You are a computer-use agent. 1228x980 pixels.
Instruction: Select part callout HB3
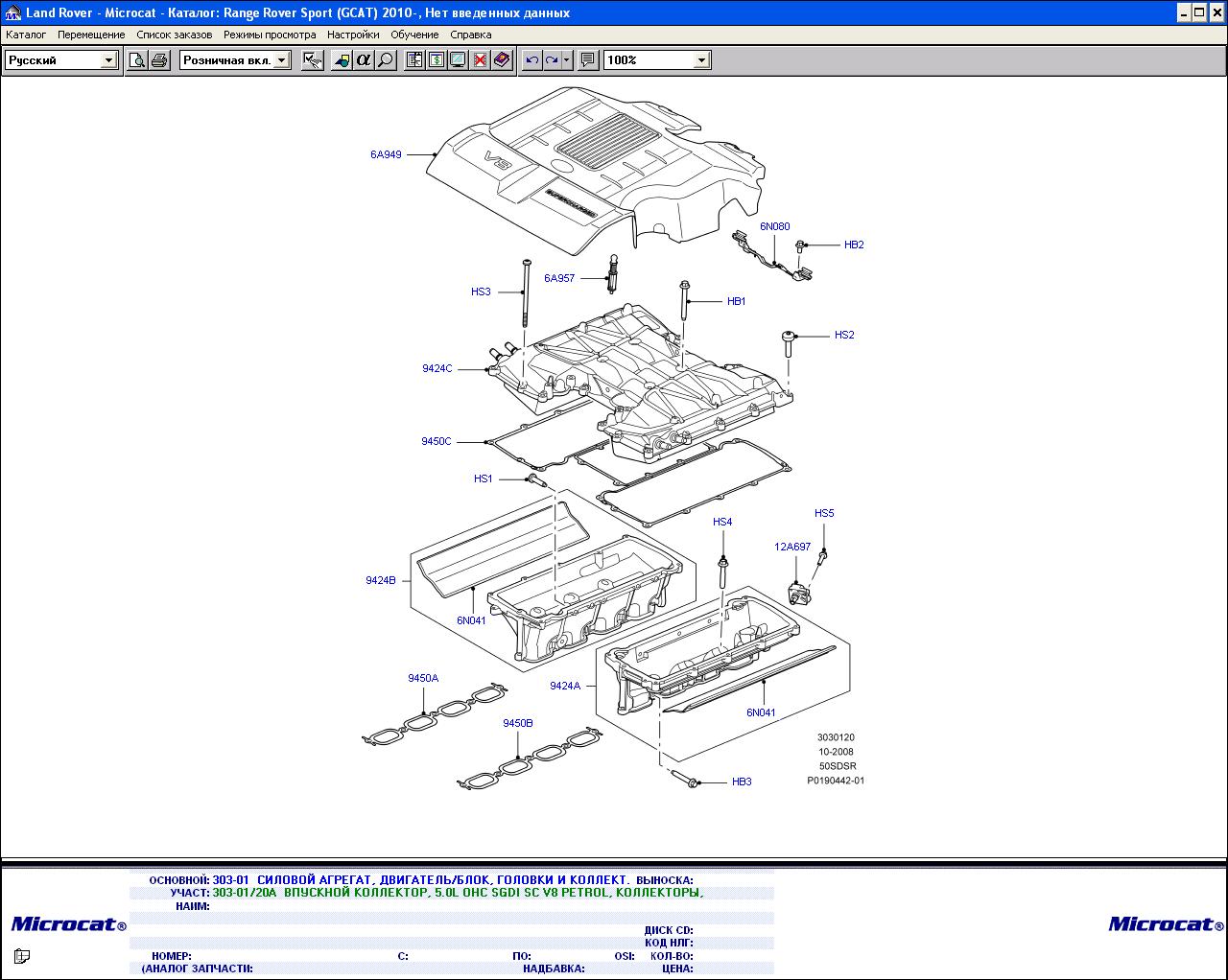point(742,782)
